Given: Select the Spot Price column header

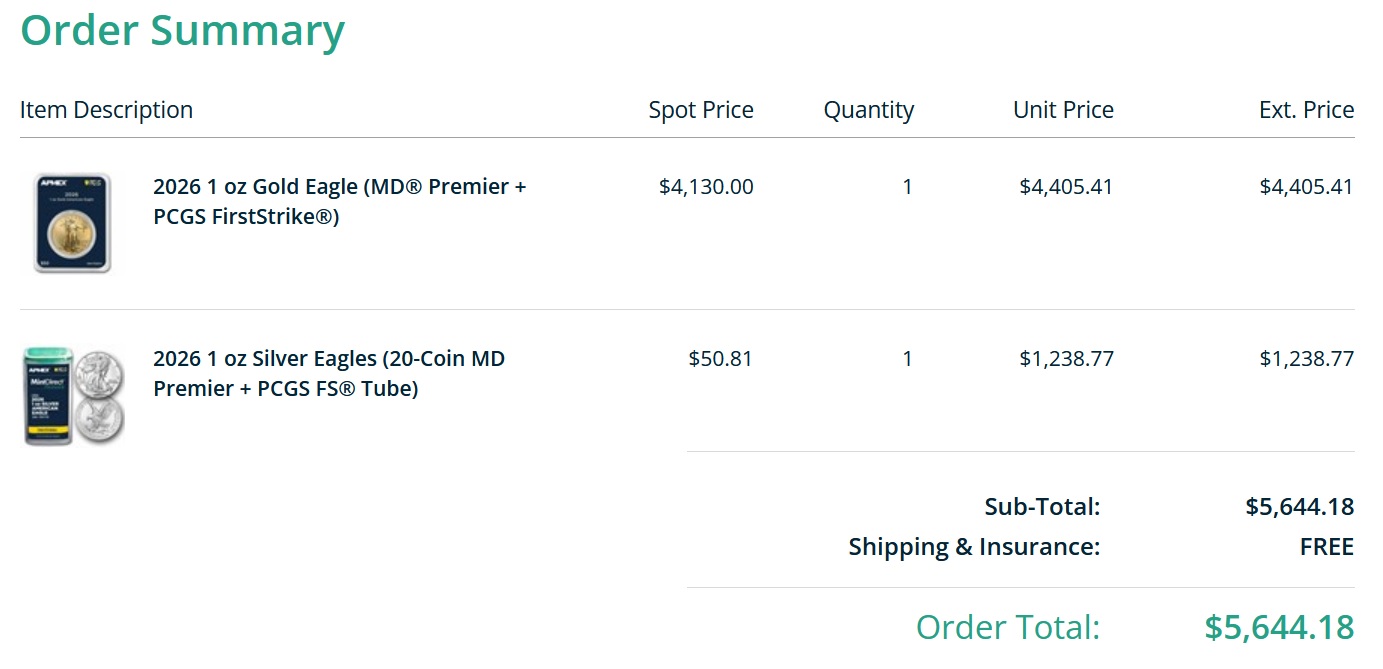Looking at the screenshot, I should point(700,110).
